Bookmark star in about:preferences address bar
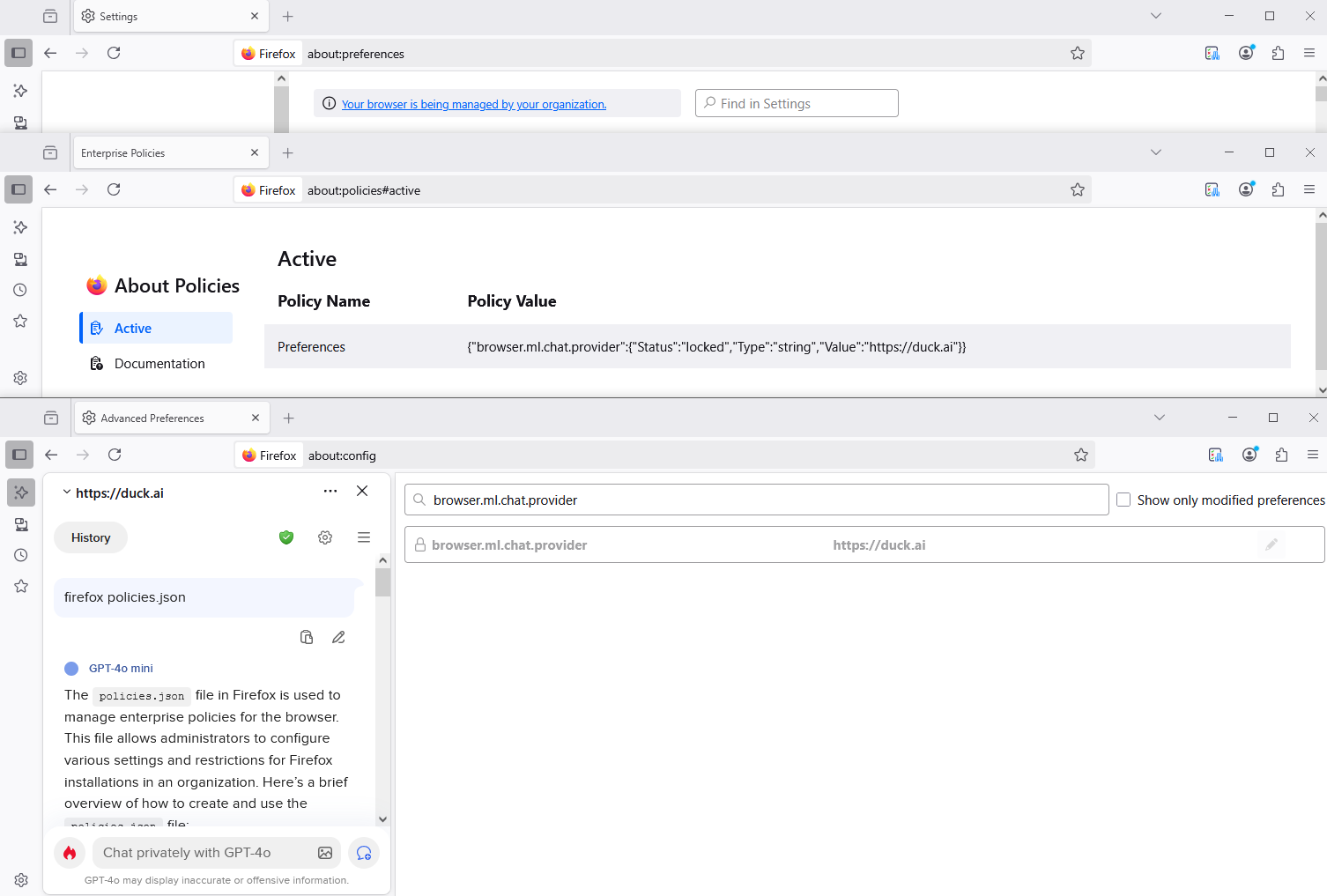The width and height of the screenshot is (1327, 896). [x=1077, y=54]
